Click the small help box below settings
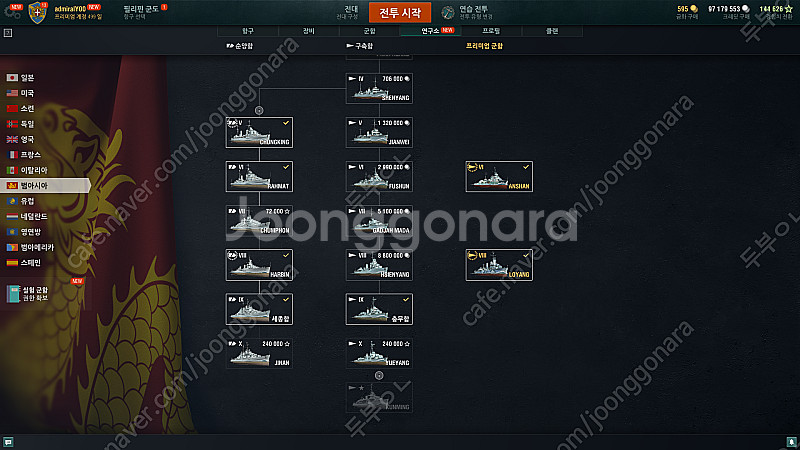The height and width of the screenshot is (450, 800). [8, 33]
